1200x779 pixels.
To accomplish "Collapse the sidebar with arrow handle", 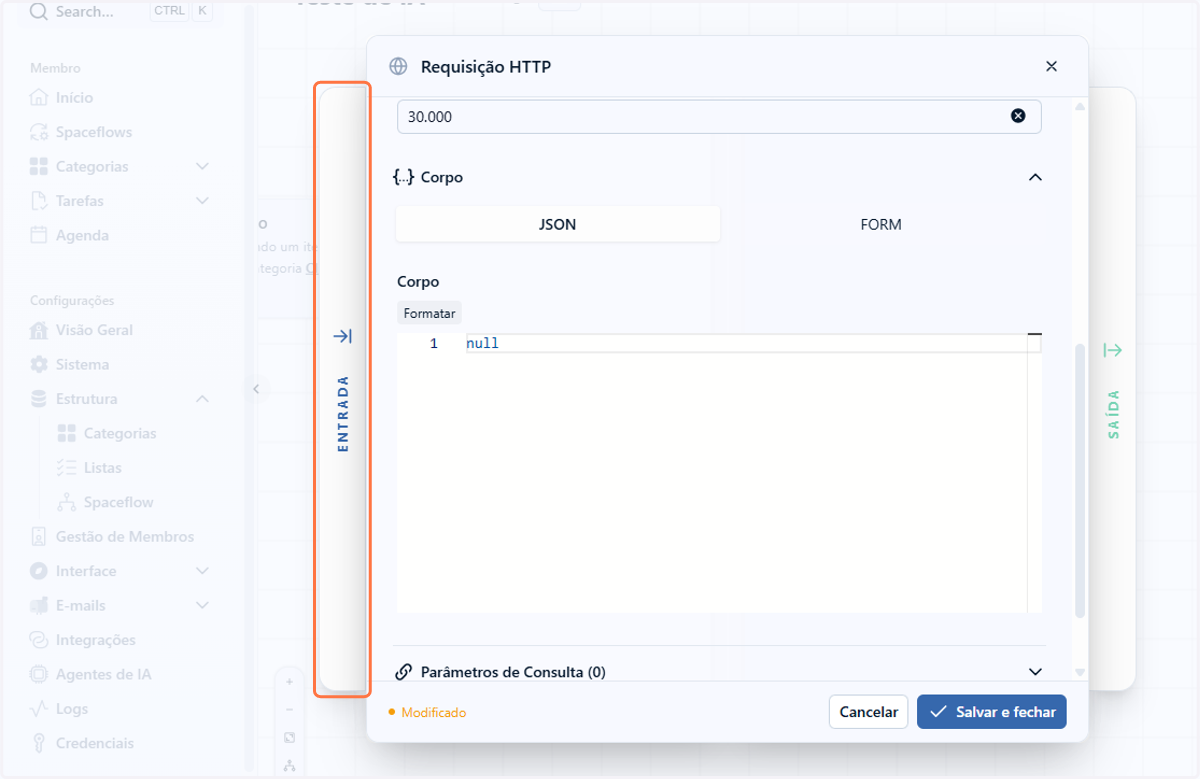I will pyautogui.click(x=256, y=389).
